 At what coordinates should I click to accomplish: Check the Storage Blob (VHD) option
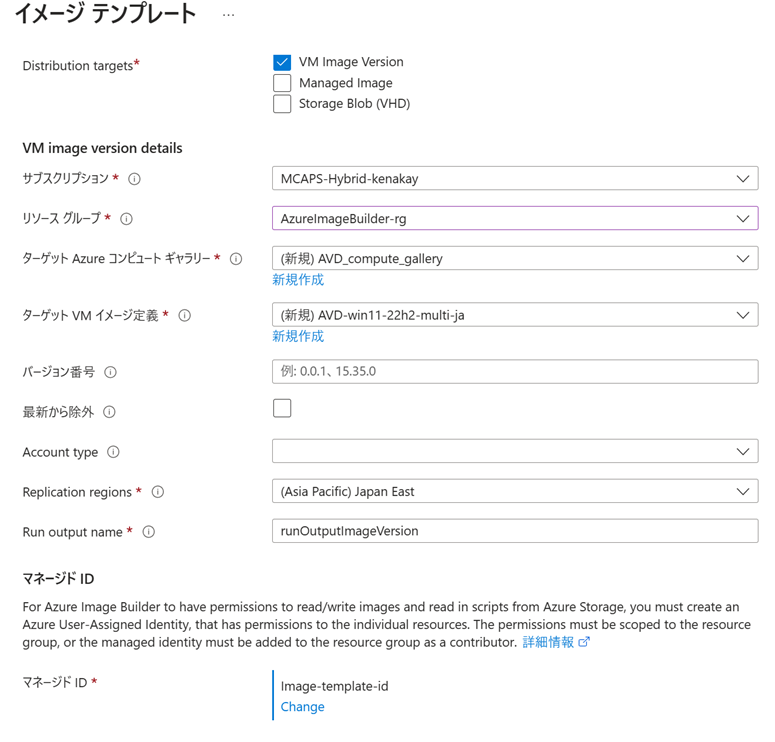pos(282,104)
